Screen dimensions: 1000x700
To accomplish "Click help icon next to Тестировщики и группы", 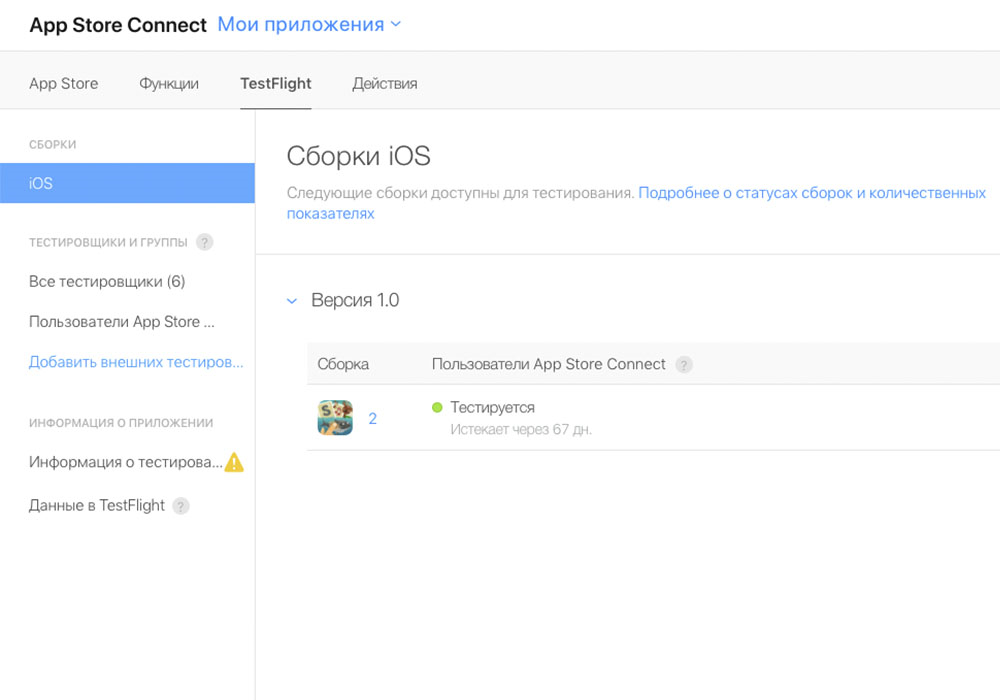I will tap(204, 242).
